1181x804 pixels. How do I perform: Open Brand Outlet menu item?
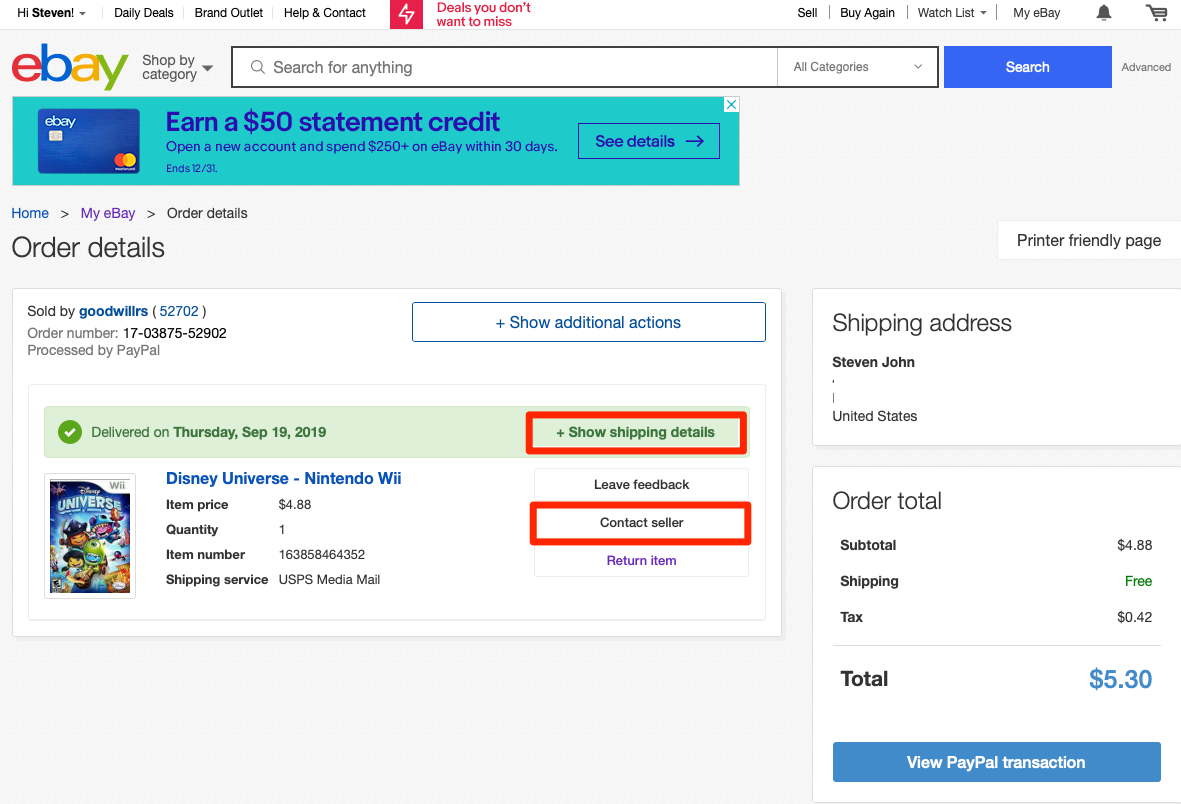229,13
